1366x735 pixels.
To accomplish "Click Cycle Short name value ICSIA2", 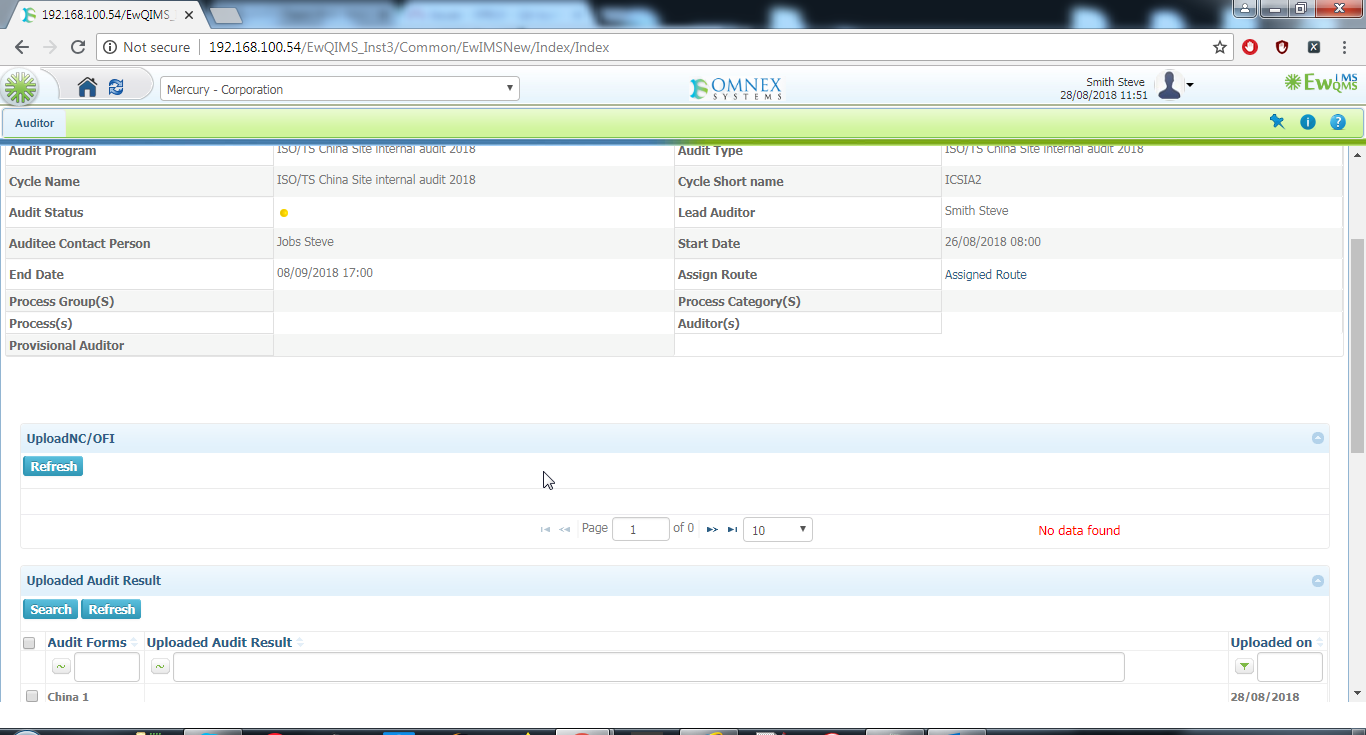I will coord(963,180).
